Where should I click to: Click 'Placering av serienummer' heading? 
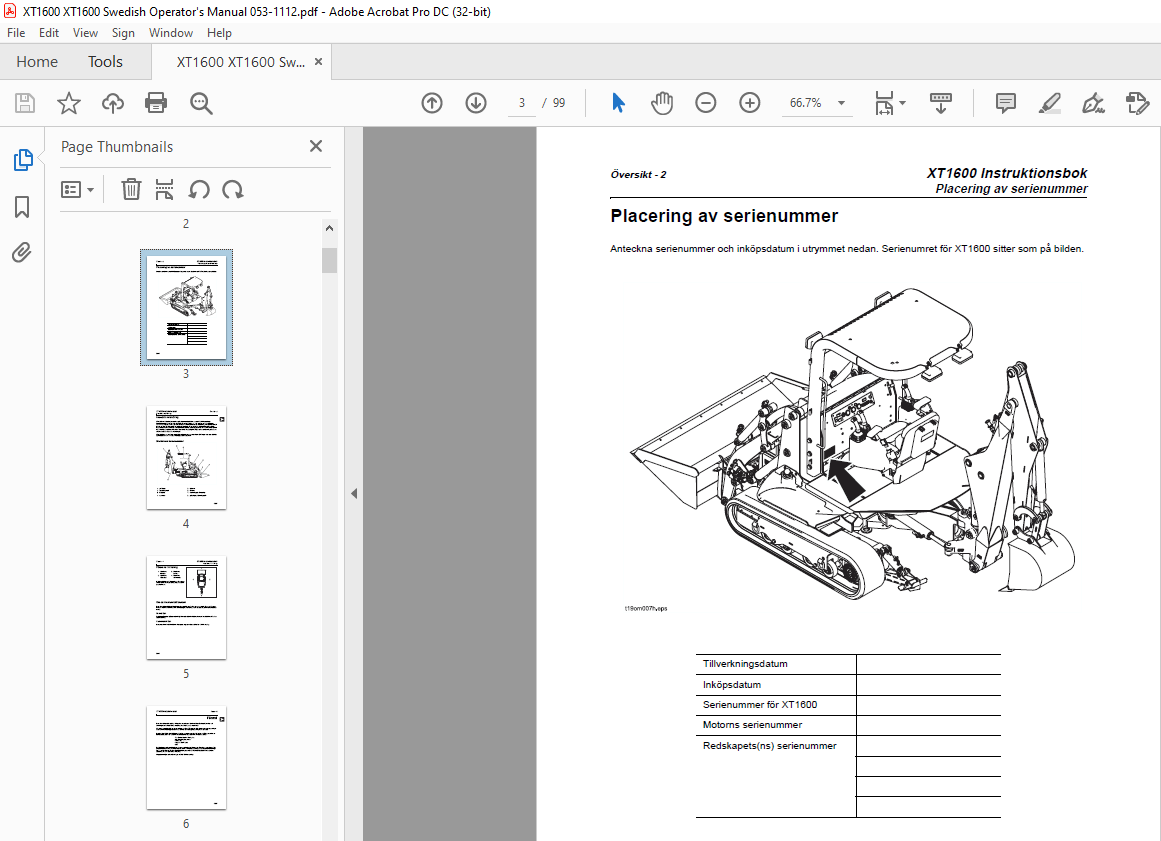pos(724,216)
